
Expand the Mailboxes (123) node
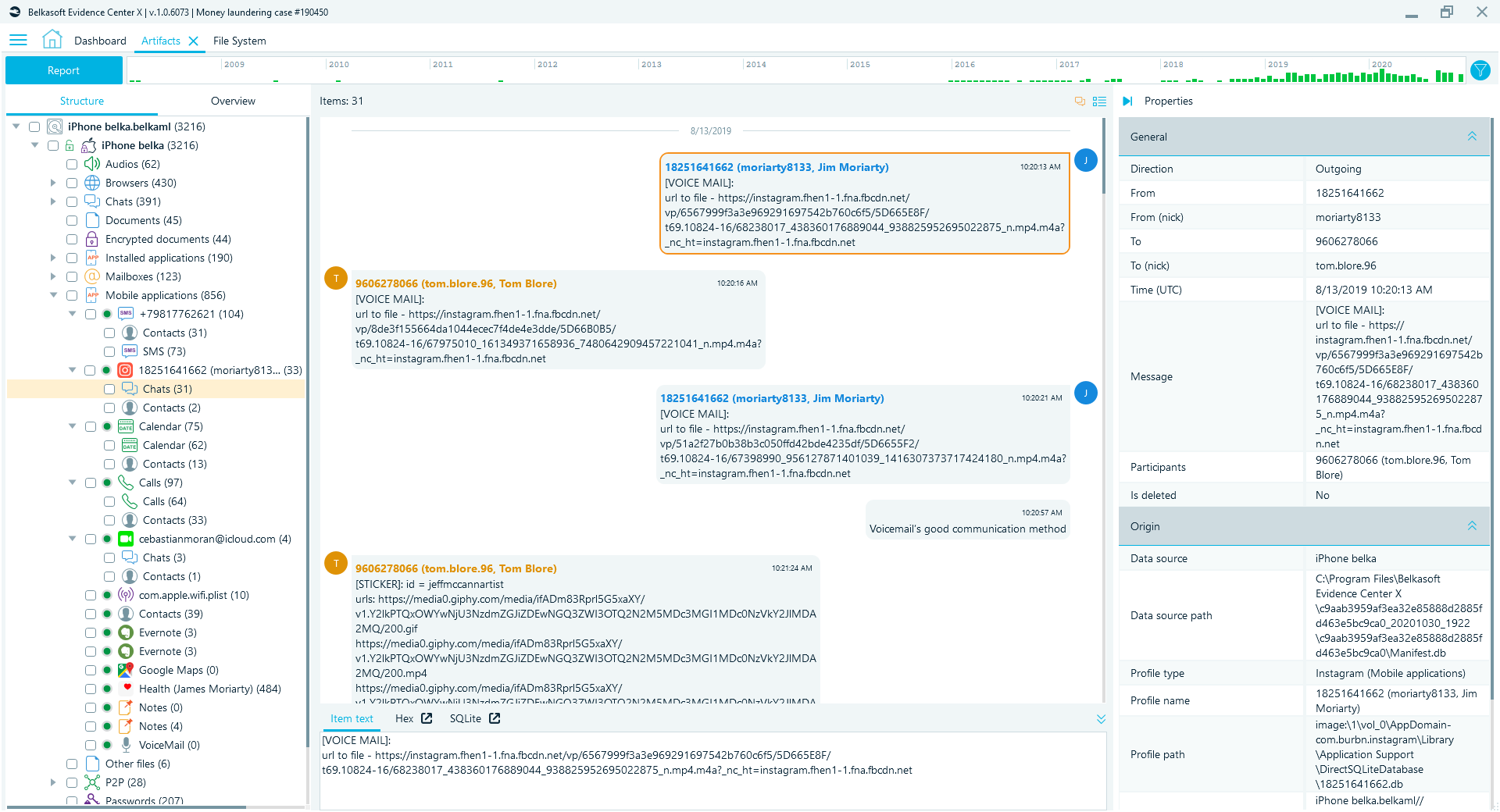(x=53, y=276)
